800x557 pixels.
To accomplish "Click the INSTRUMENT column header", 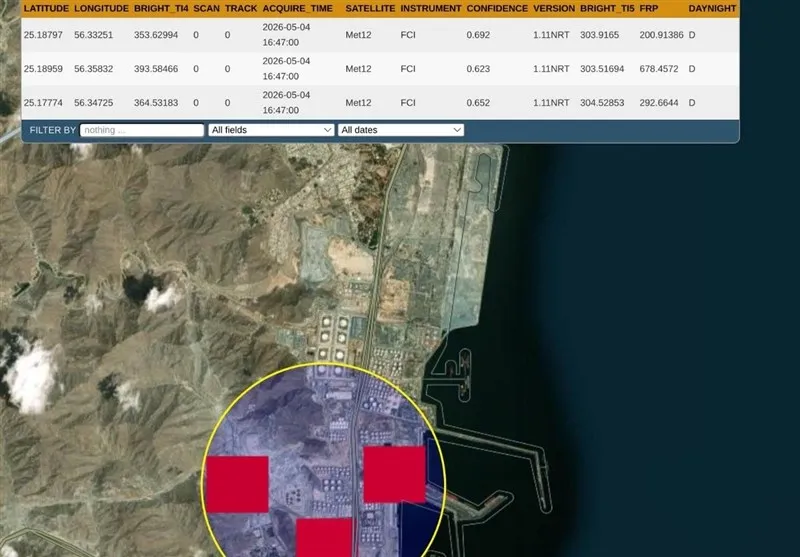I will (431, 8).
